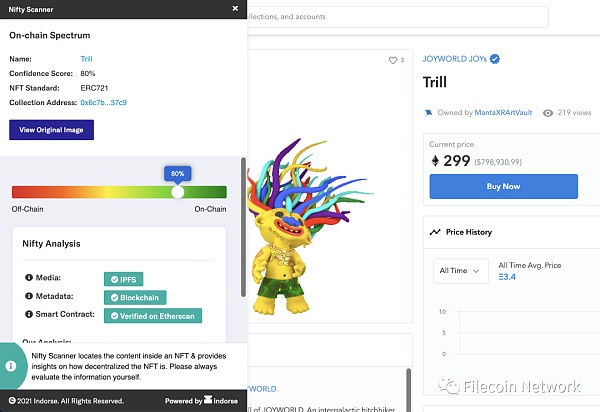Viewport: 600px width, 412px height.
Task: Click the View Original Image button
Action: coord(51,130)
